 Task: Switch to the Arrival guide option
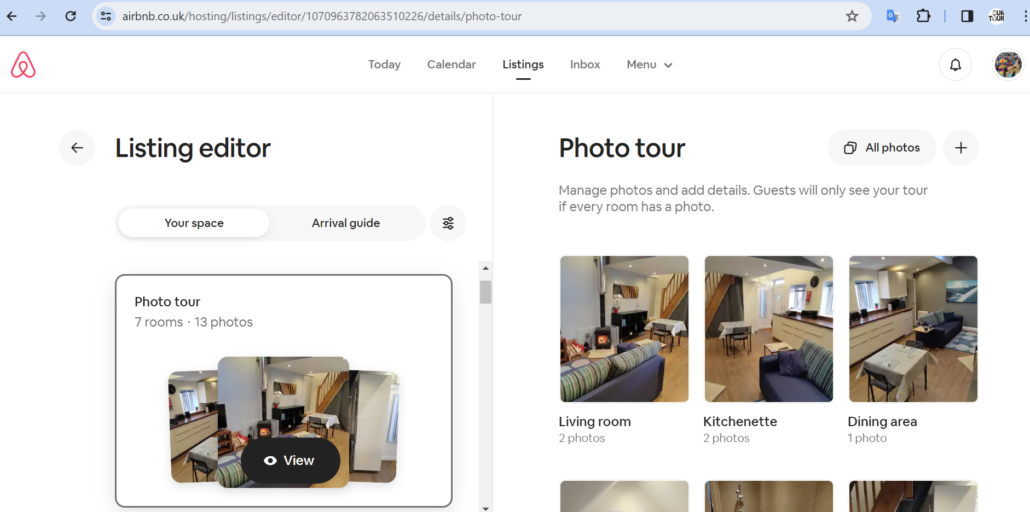[x=345, y=223]
